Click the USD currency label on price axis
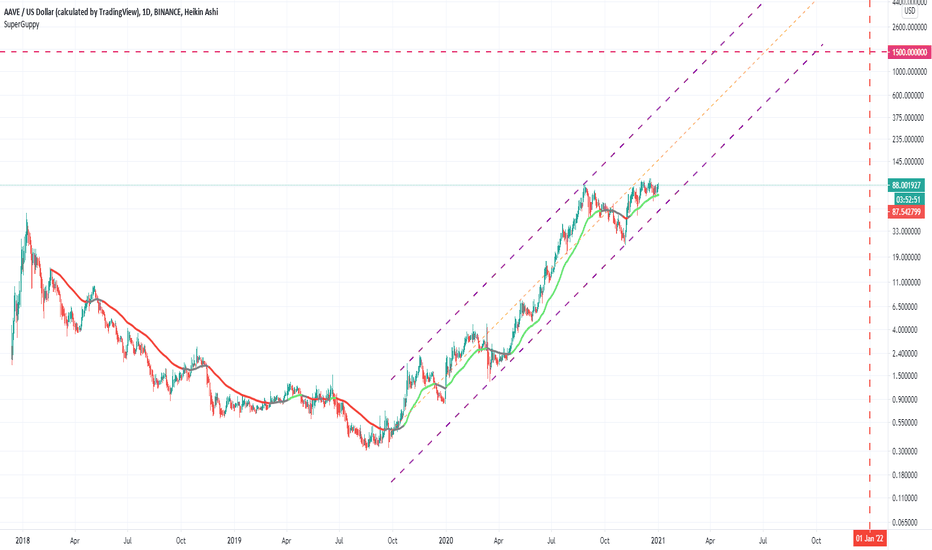The width and height of the screenshot is (932, 550). tap(910, 11)
